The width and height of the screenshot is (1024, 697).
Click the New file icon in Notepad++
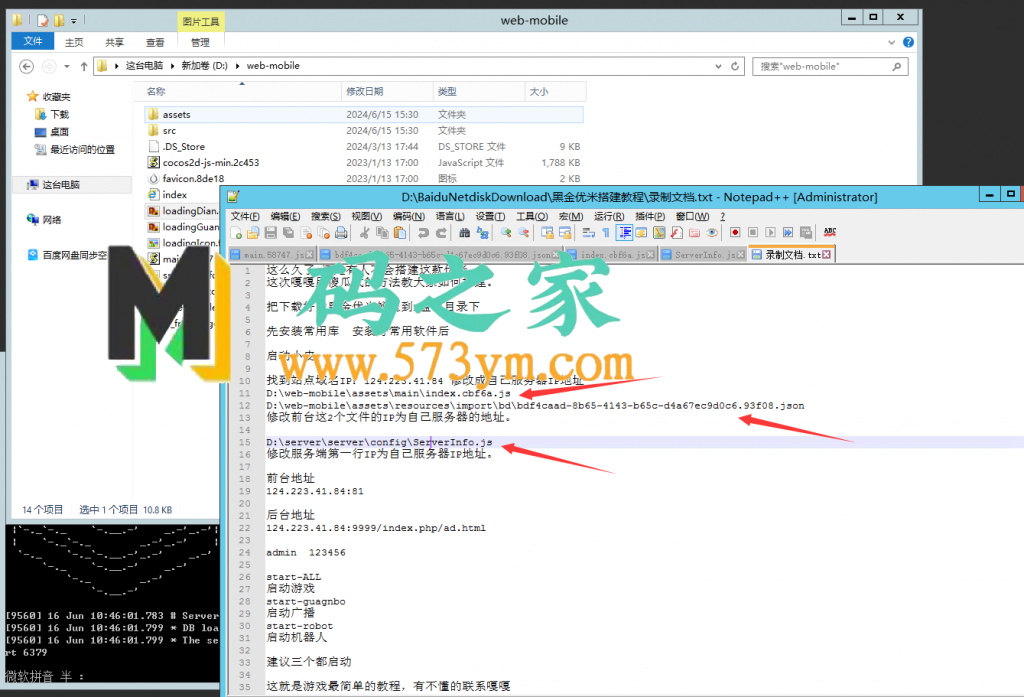click(236, 233)
